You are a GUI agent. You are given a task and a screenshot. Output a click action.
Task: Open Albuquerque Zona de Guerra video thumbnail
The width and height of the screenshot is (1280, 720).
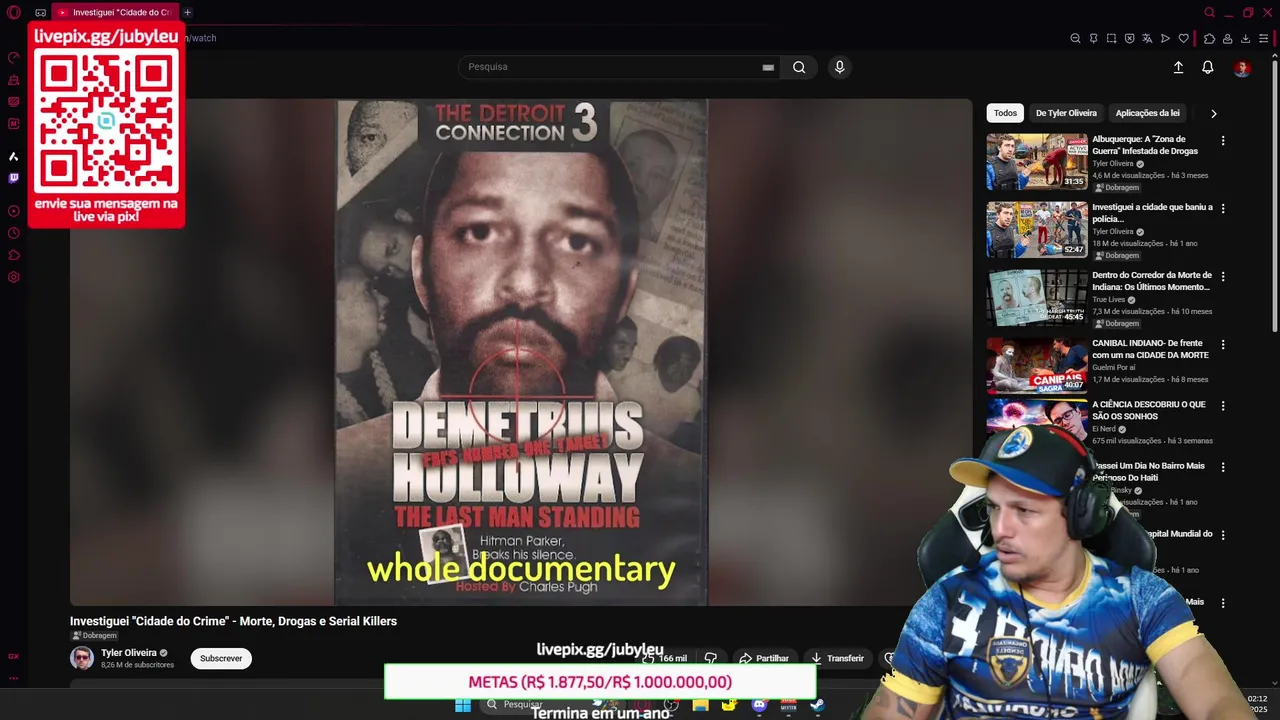(1037, 162)
